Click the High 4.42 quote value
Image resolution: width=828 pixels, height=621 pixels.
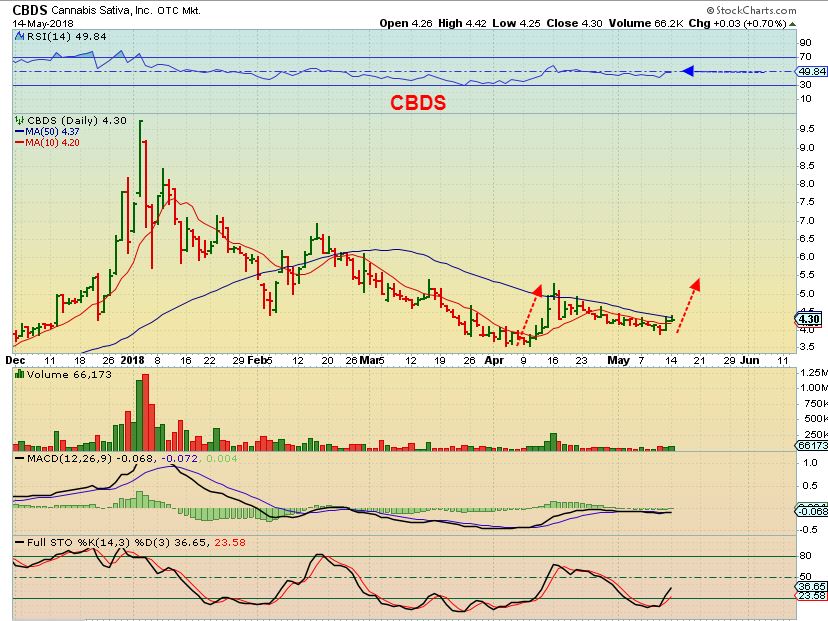[462, 23]
